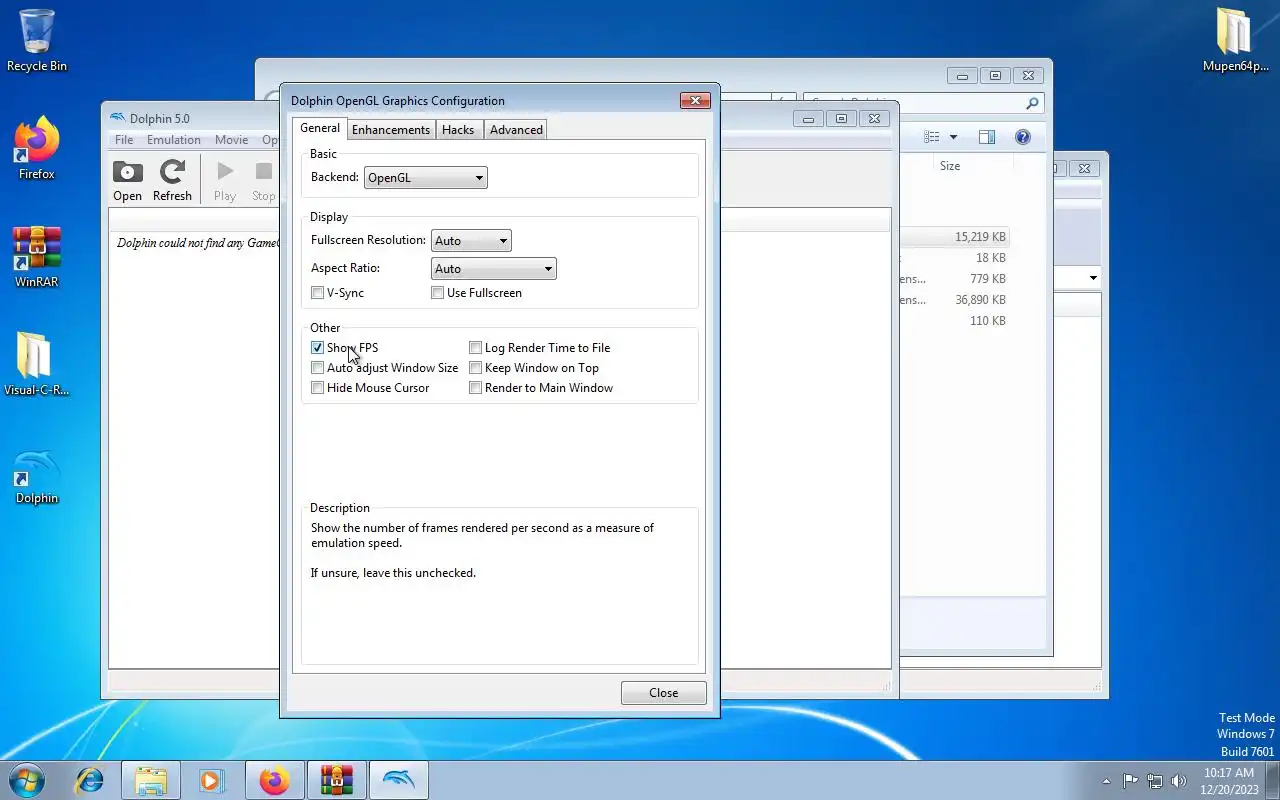Screen dimensions: 1280x800
Task: Switch to the Advanced tab
Action: pyautogui.click(x=516, y=130)
